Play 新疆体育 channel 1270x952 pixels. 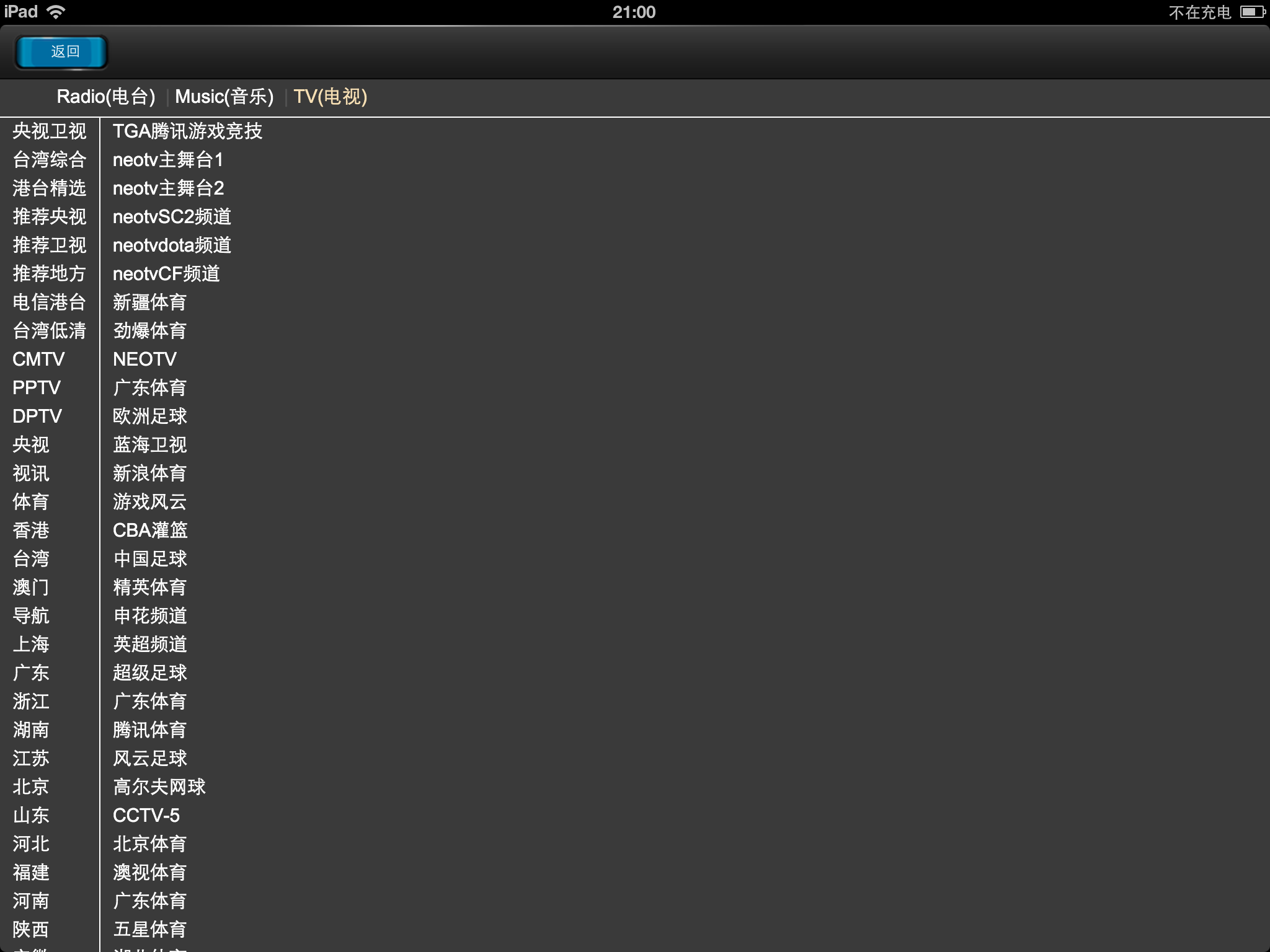click(x=150, y=302)
